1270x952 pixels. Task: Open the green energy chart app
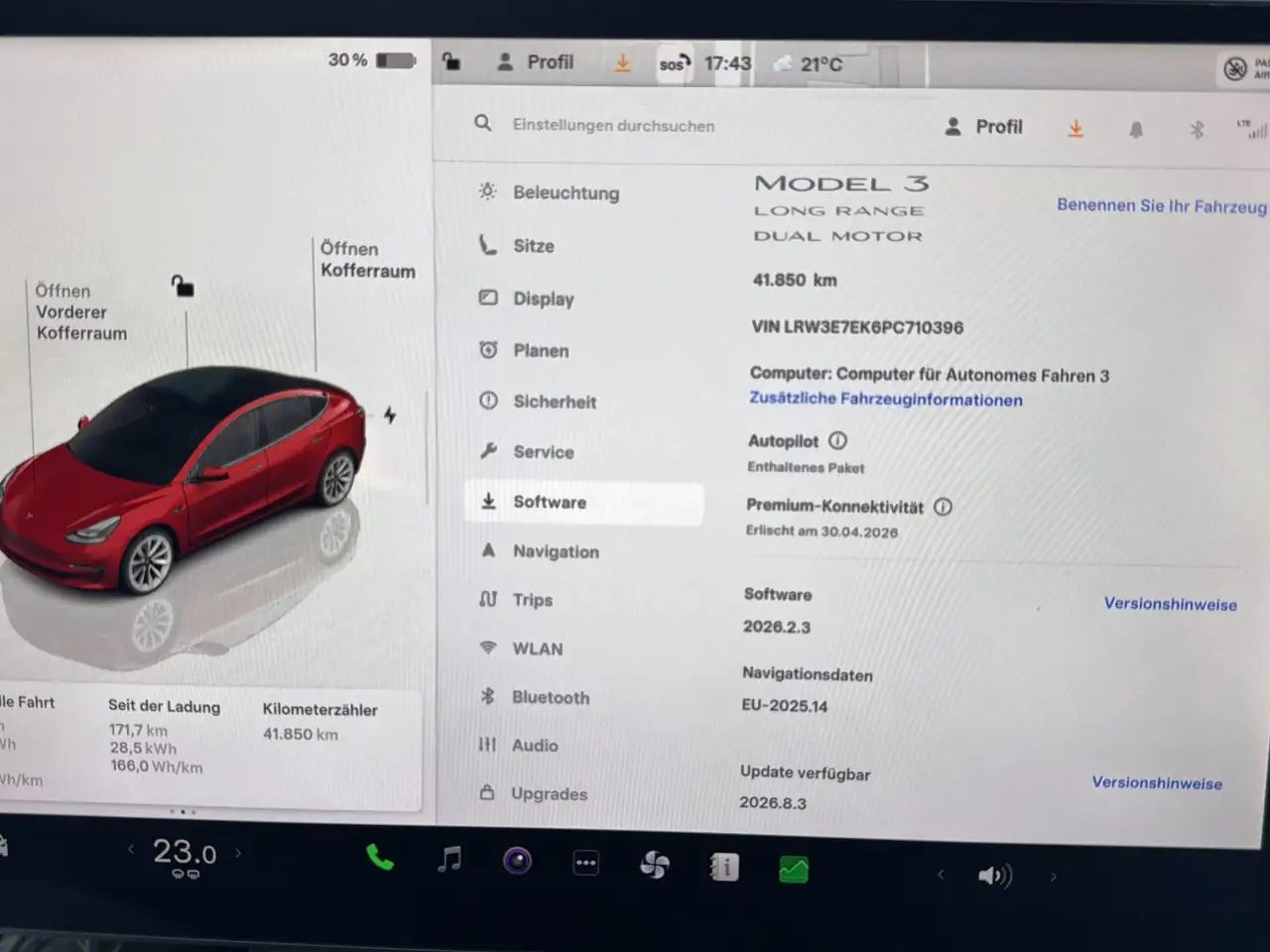[x=793, y=871]
